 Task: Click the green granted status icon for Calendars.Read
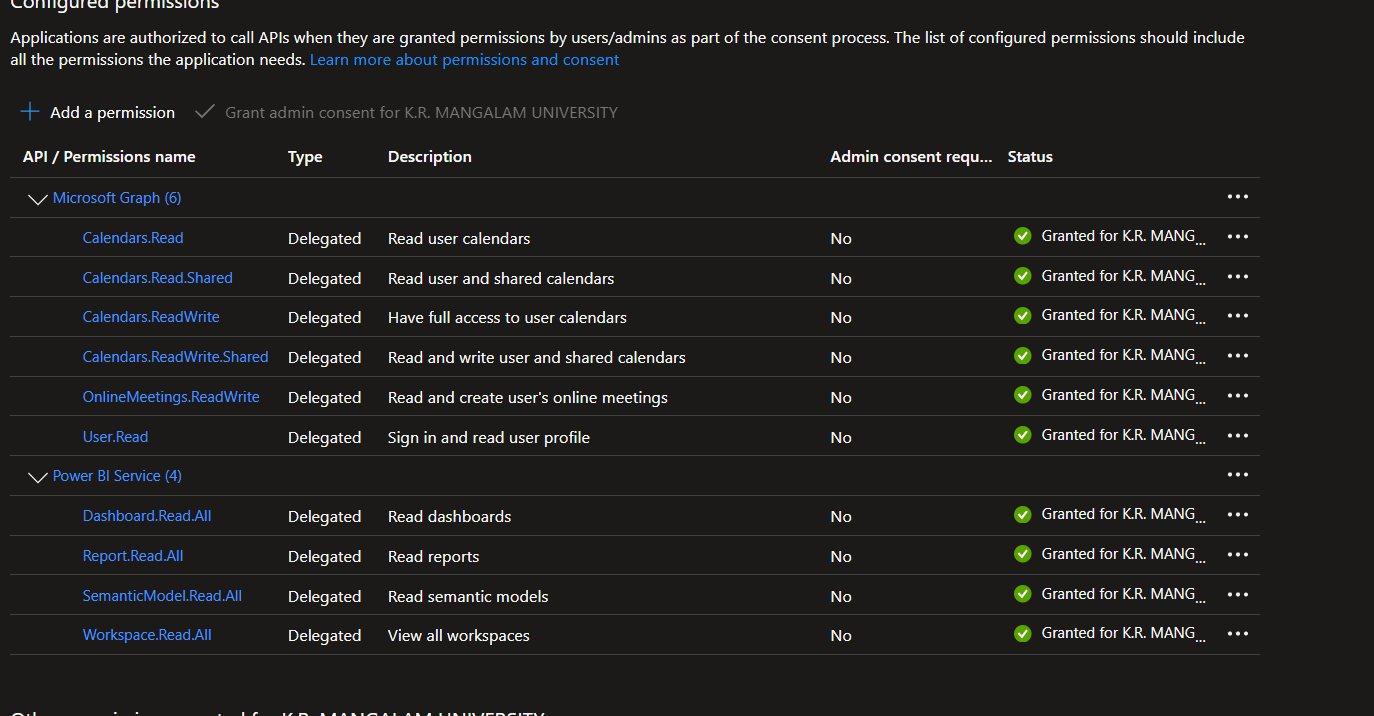pyautogui.click(x=1022, y=235)
